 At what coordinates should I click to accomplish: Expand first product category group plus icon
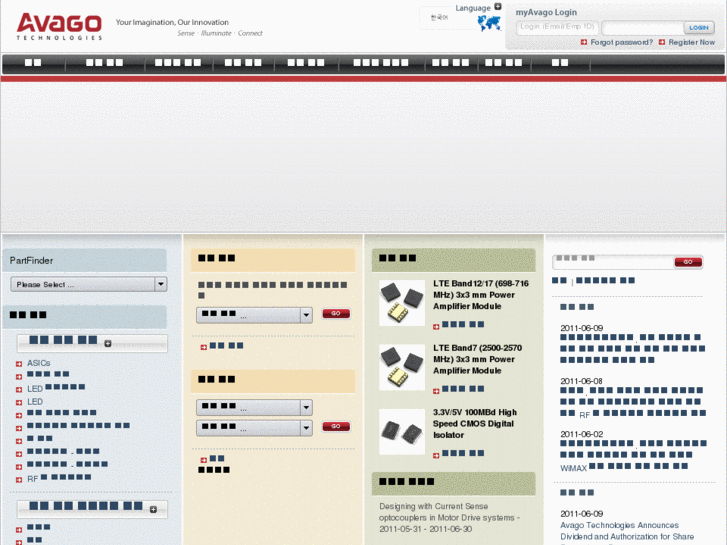pyautogui.click(x=108, y=344)
